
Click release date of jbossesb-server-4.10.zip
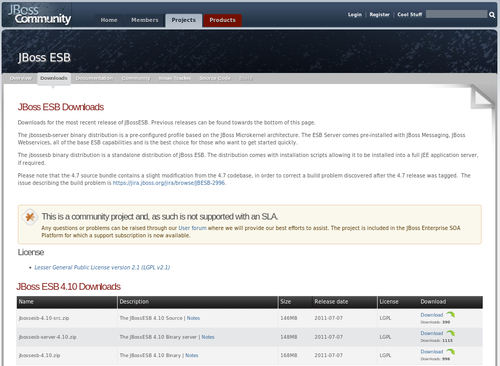tap(329, 337)
